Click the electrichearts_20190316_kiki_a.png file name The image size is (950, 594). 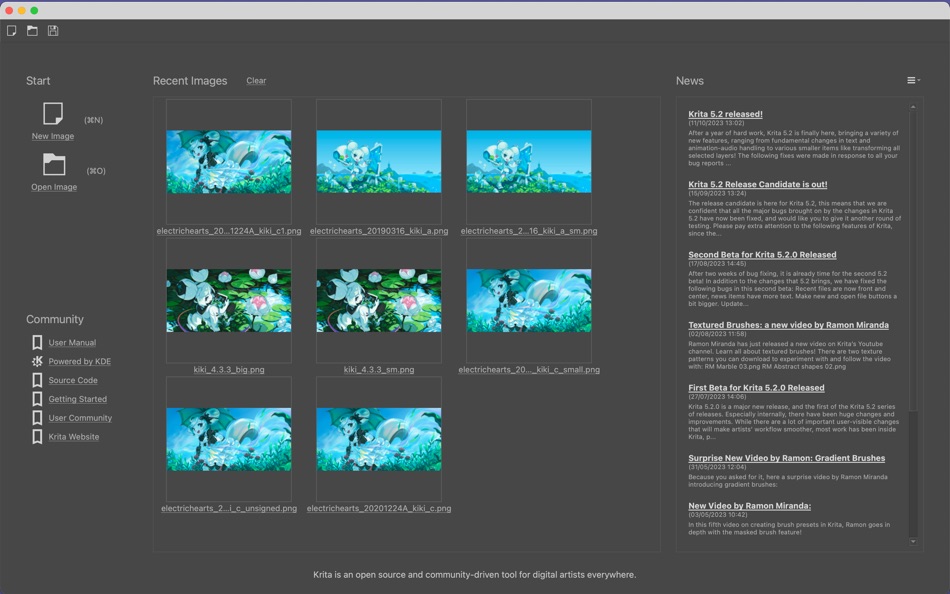tap(379, 231)
